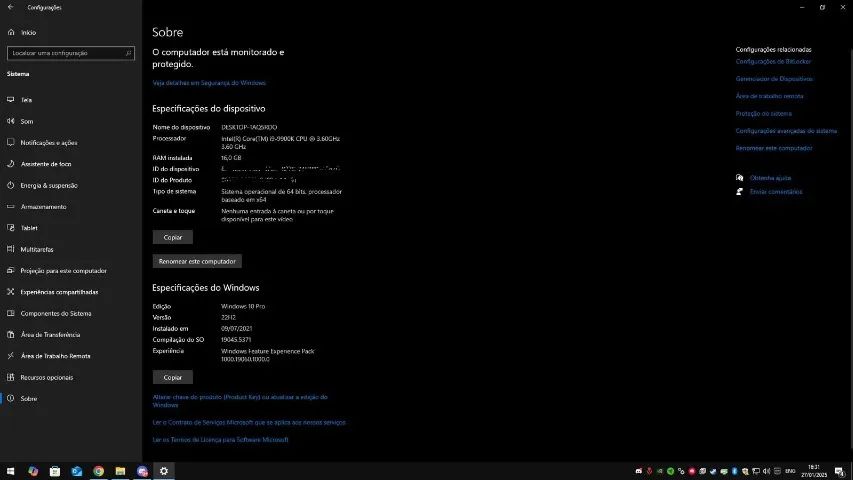The width and height of the screenshot is (853, 480).
Task: Open Alterar chave do produto link
Action: click(240, 401)
